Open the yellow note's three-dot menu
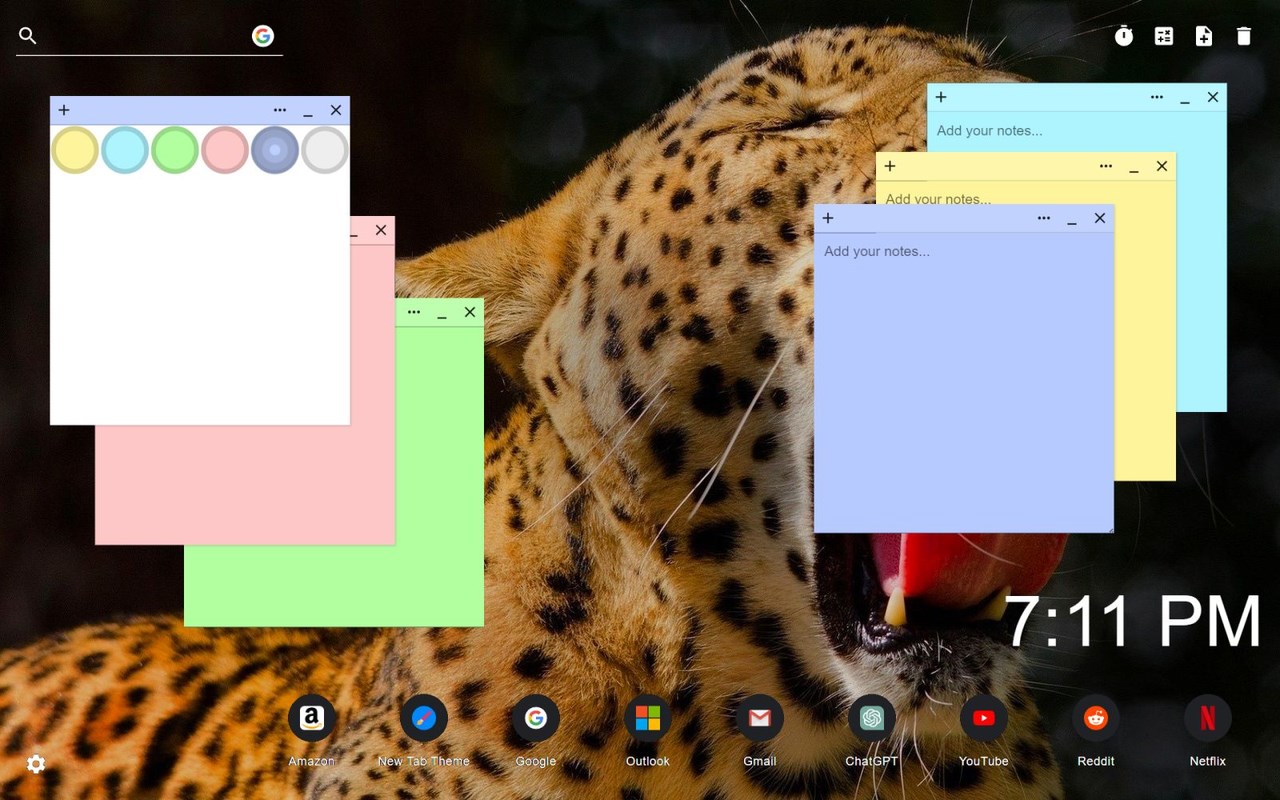Image resolution: width=1280 pixels, height=800 pixels. coord(1106,166)
